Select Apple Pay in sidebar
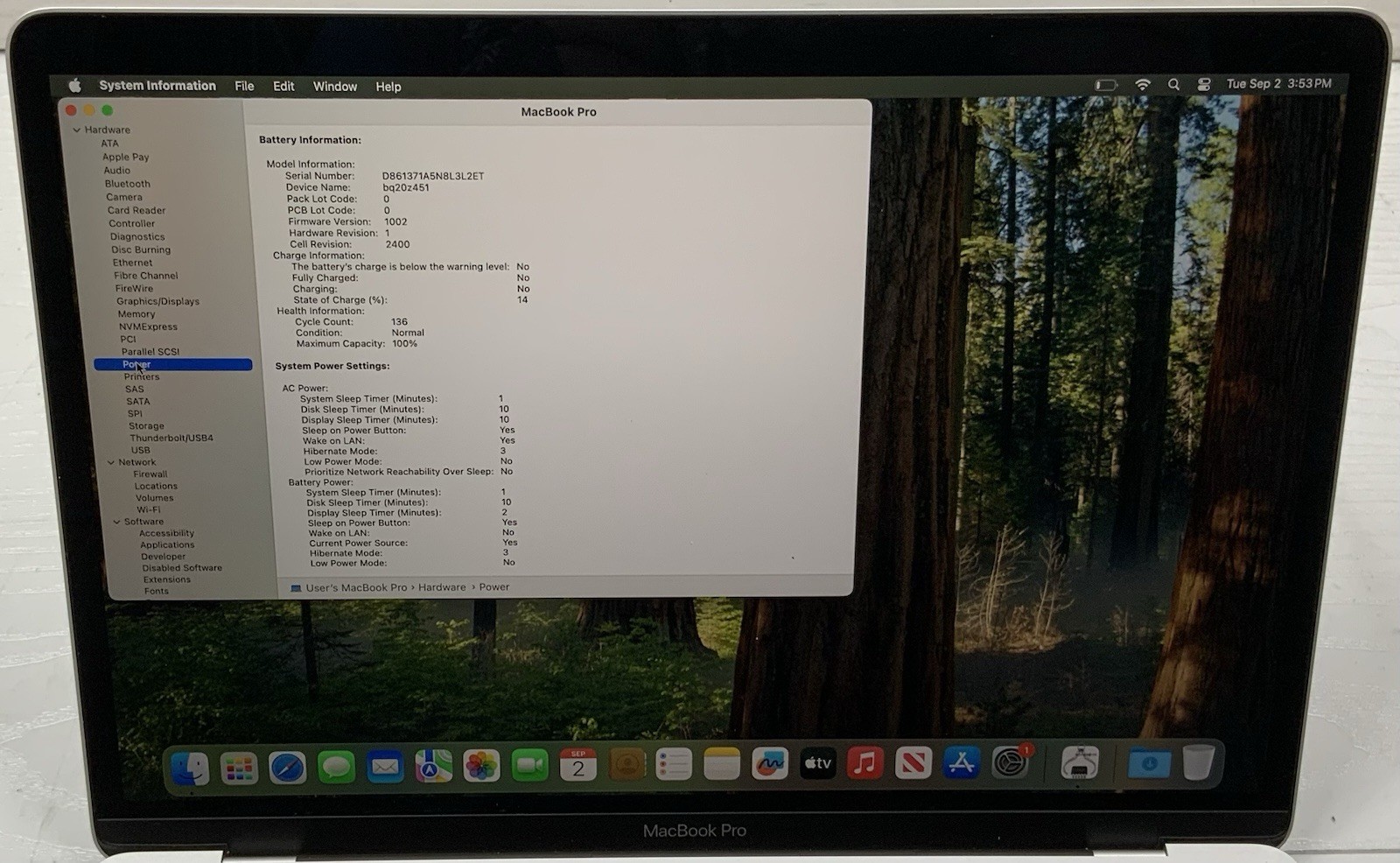Viewport: 1400px width, 863px height. [x=126, y=157]
